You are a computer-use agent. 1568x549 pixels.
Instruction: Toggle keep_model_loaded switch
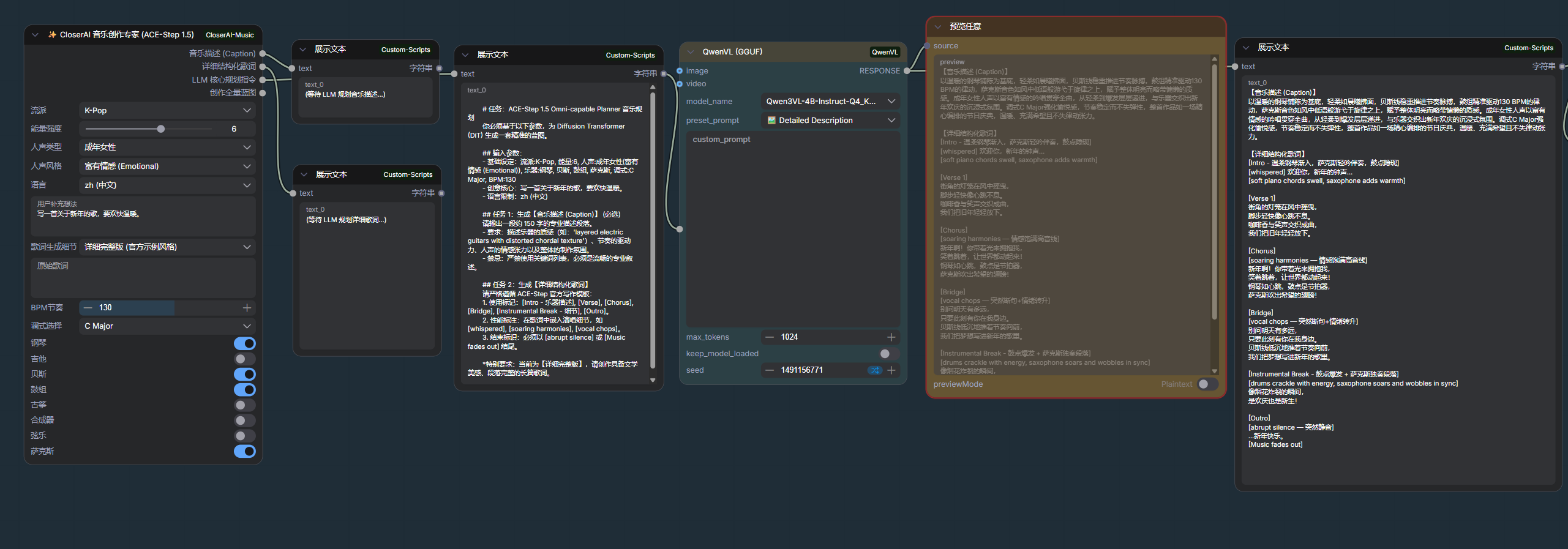coord(885,354)
